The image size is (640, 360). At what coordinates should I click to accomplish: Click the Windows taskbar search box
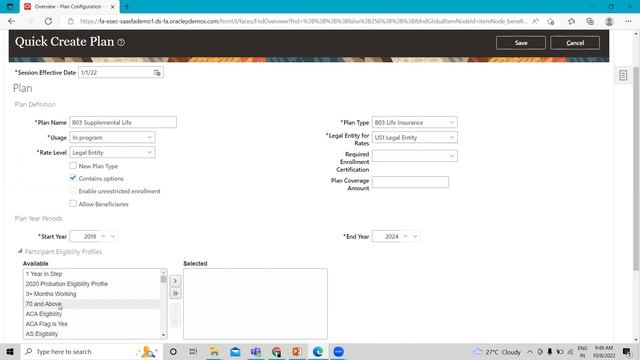(x=91, y=351)
